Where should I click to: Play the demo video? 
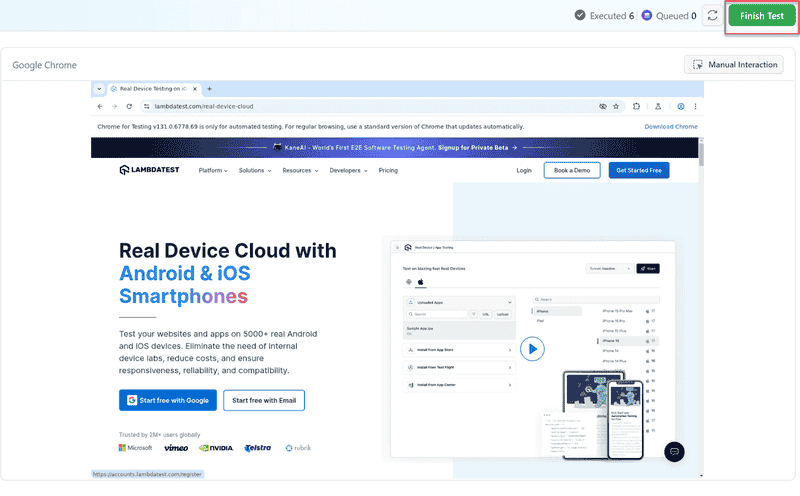click(x=532, y=348)
